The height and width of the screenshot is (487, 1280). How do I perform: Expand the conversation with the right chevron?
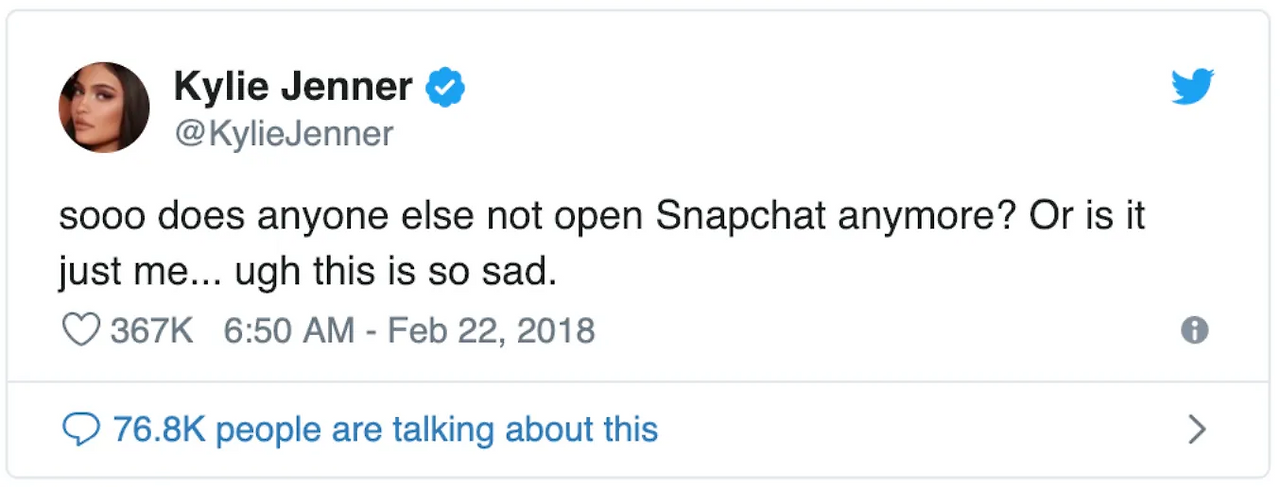1196,430
